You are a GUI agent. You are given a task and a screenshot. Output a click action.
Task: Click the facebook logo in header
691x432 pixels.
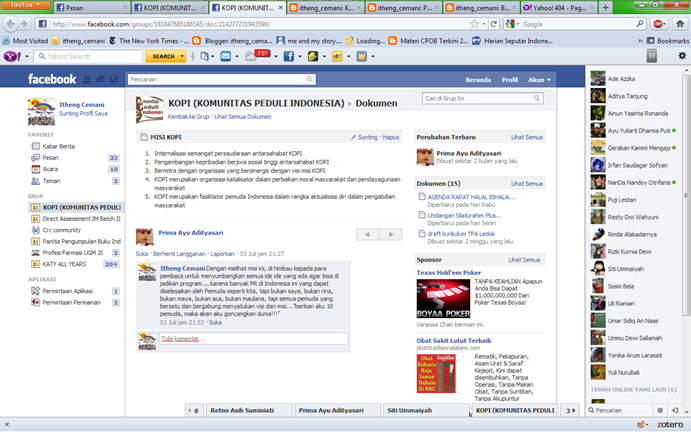(x=52, y=79)
